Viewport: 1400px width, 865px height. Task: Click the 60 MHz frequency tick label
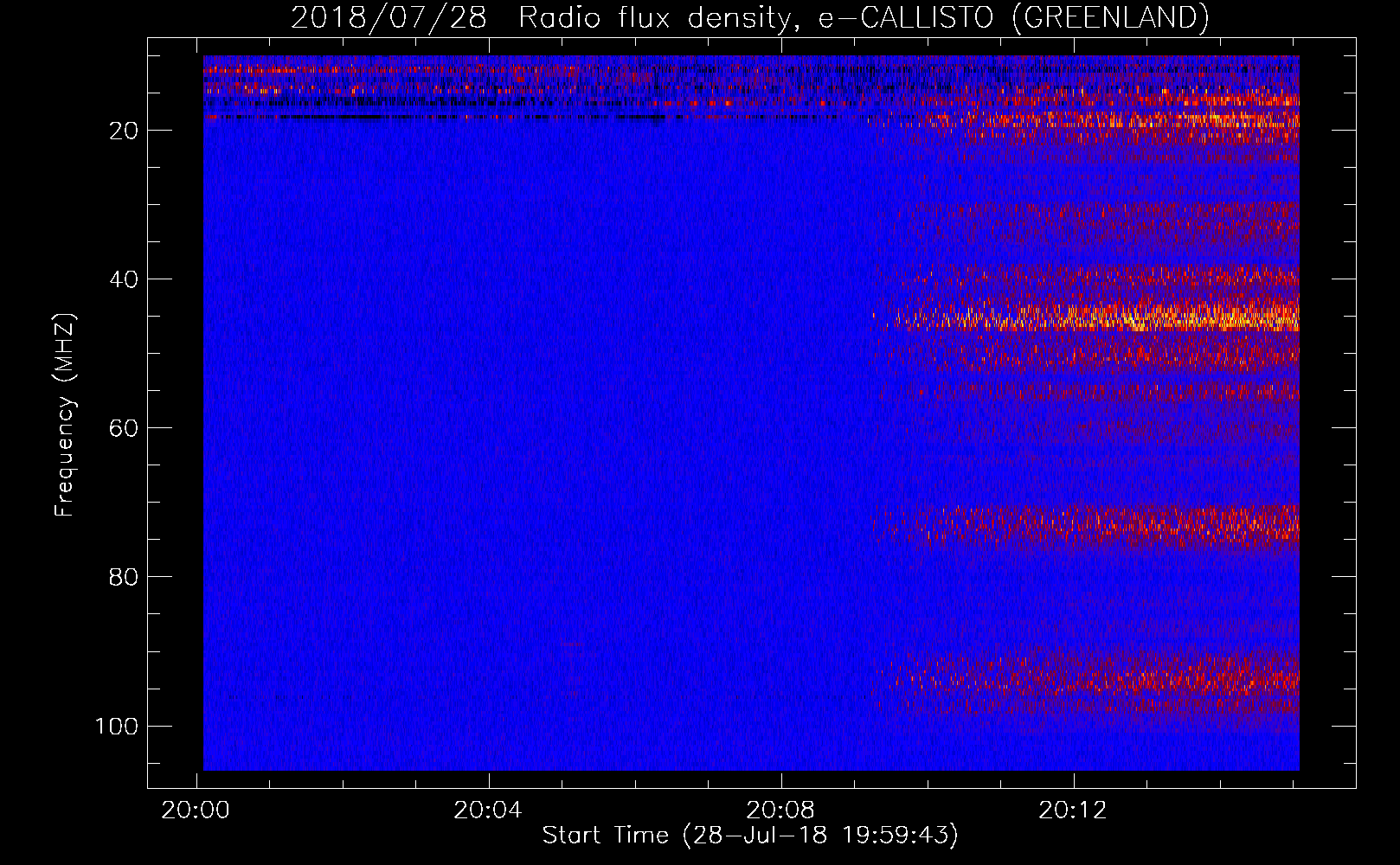125,428
